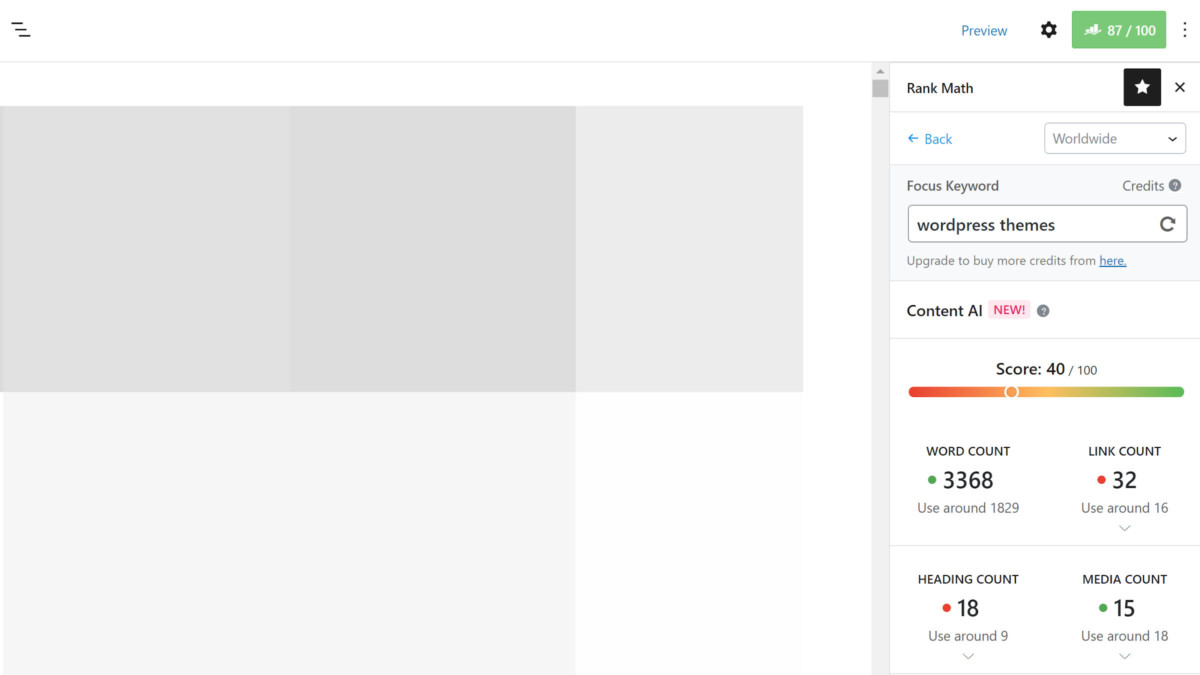Click the star pin icon in Rank Math
The height and width of the screenshot is (675, 1200).
pos(1142,88)
